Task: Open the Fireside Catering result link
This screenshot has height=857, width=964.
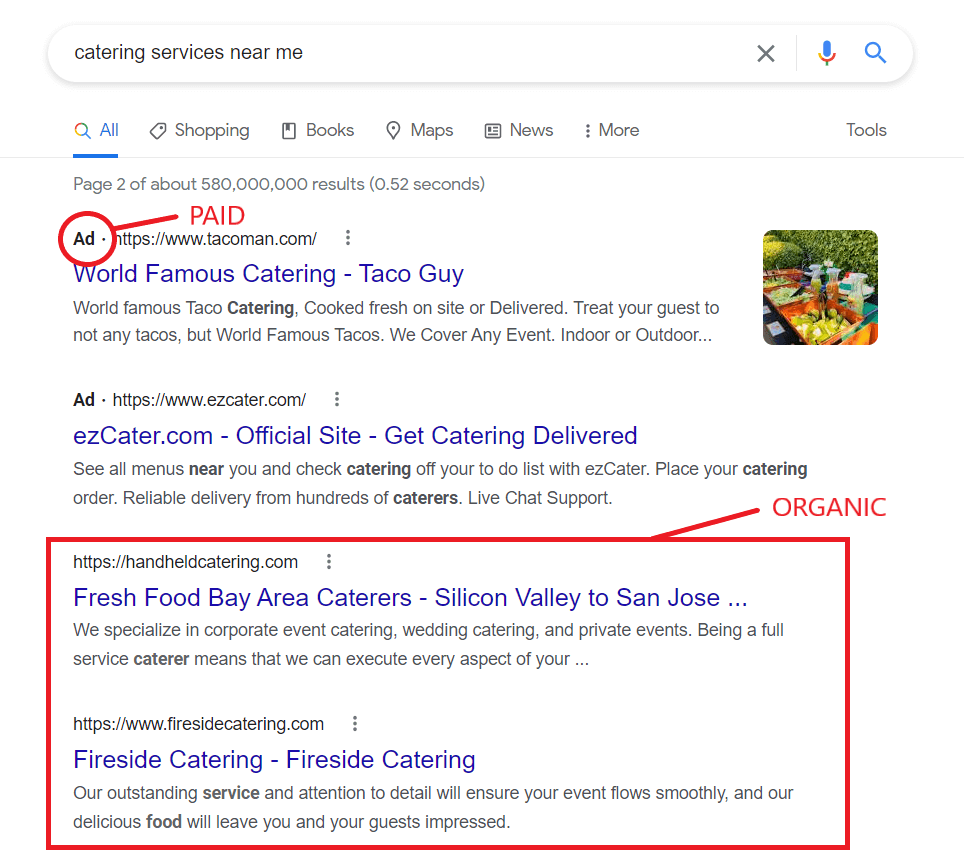Action: tap(274, 759)
